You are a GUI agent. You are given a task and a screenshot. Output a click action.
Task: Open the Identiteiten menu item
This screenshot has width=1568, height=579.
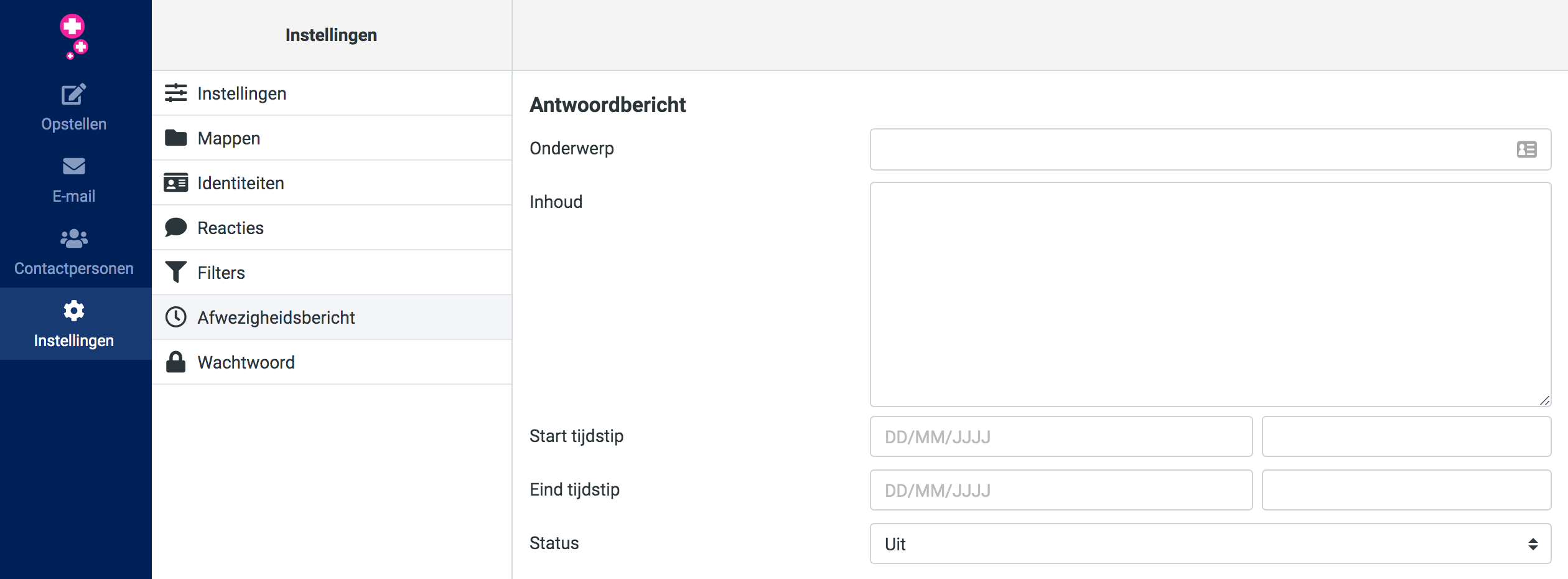(332, 182)
